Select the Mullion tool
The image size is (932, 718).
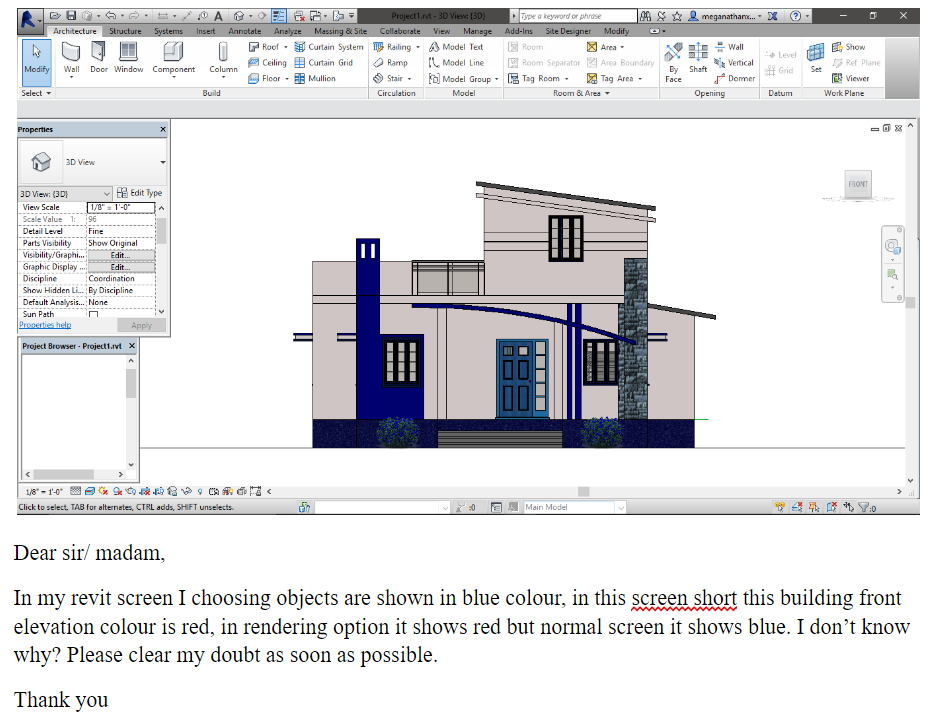(315, 78)
